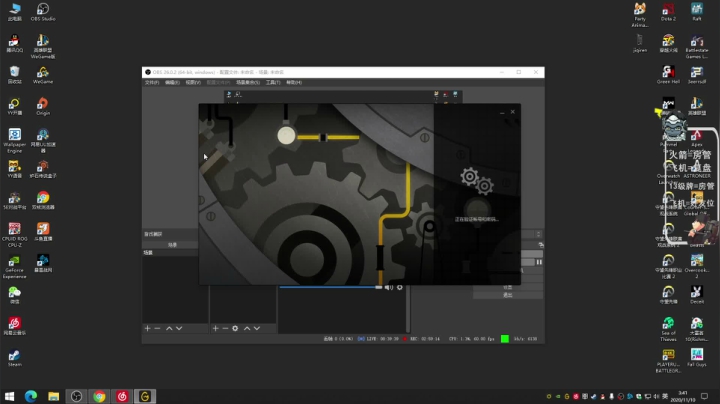
Task: Open Chrome from the taskbar
Action: 99,396
